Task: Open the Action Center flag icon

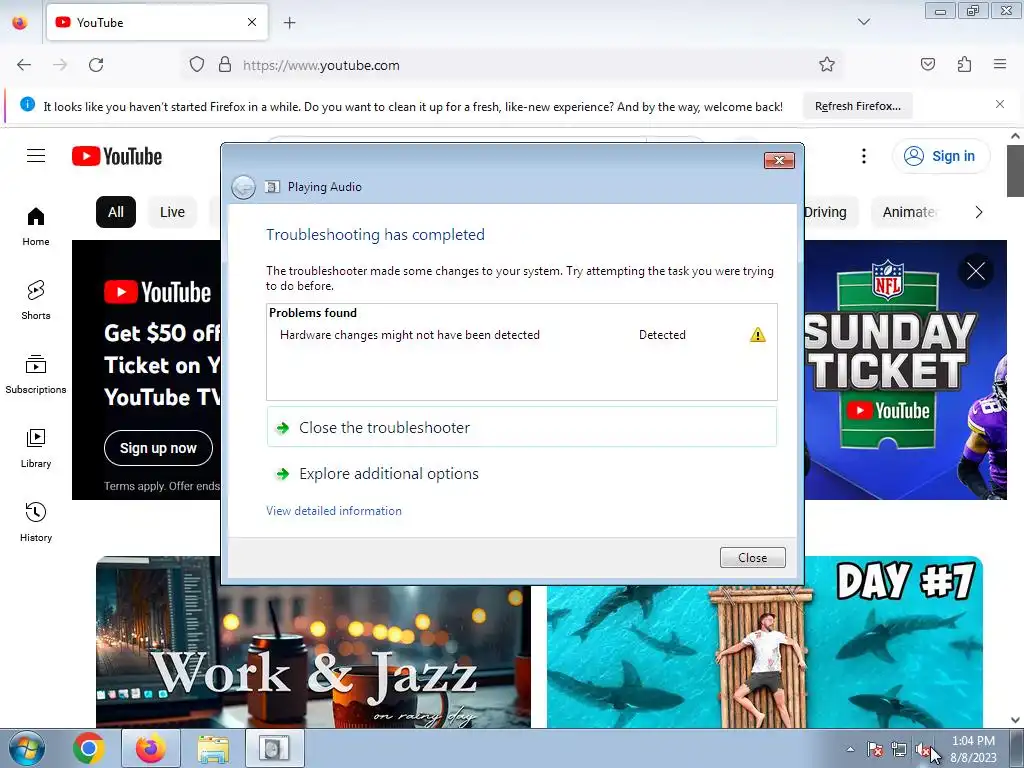Action: pos(874,750)
